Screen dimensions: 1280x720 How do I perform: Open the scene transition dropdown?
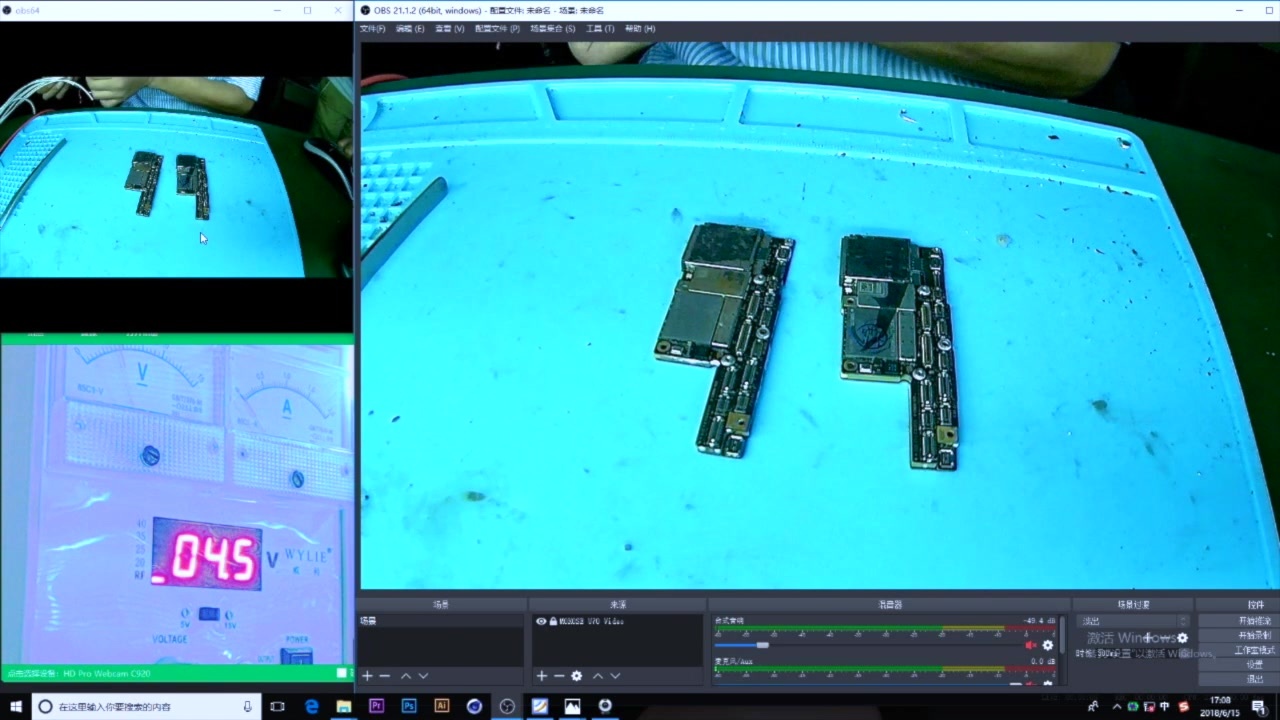[1133, 621]
